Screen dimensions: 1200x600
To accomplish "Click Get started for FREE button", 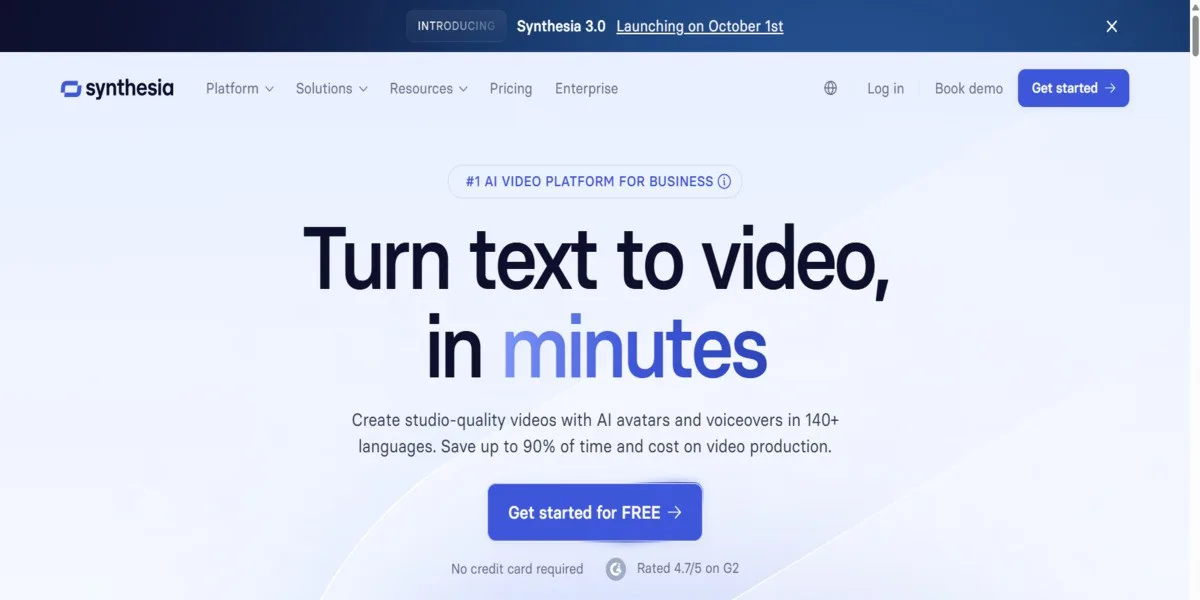I will (595, 512).
